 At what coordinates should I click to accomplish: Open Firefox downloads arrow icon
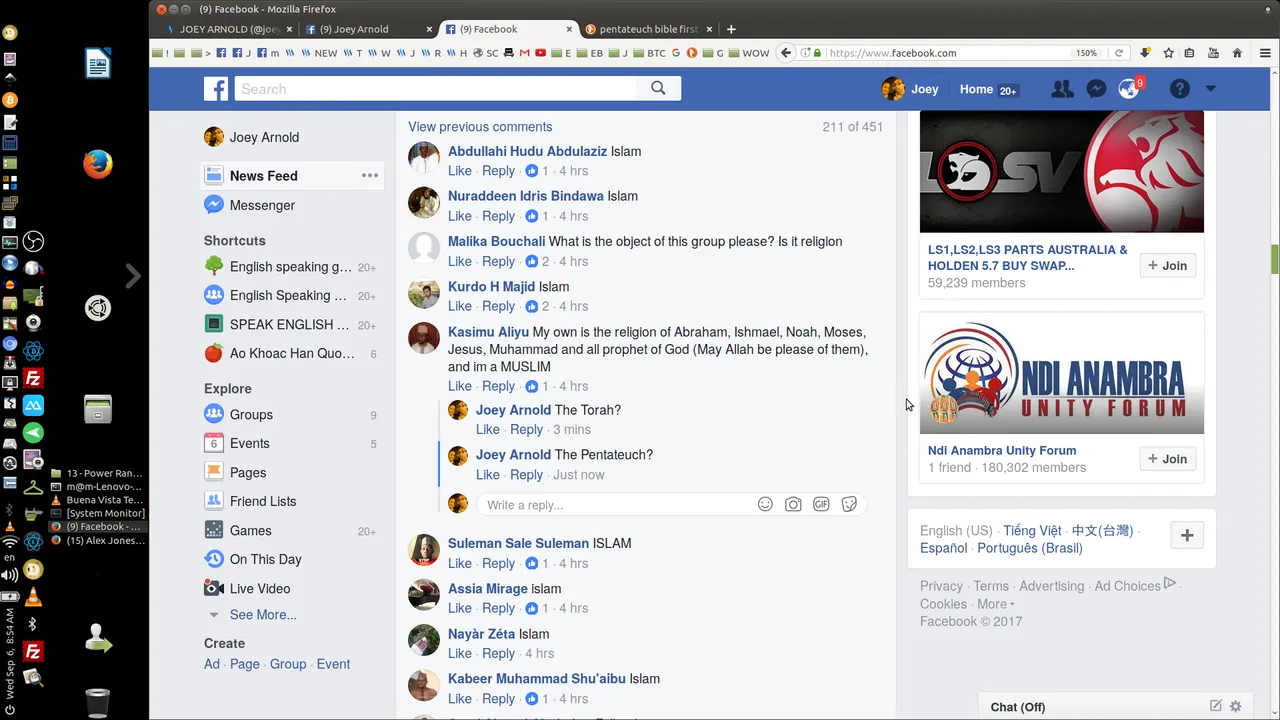1145,53
